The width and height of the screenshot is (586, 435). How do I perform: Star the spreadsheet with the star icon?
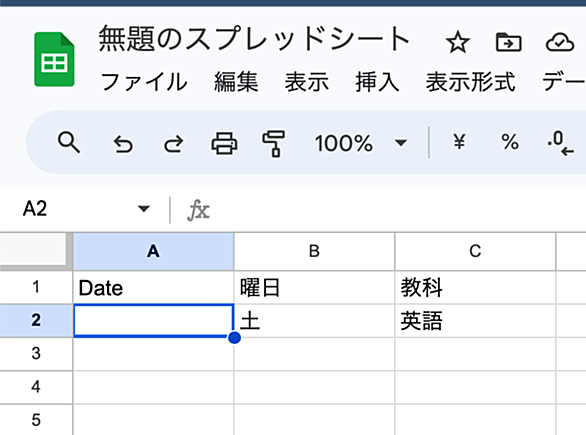(x=457, y=42)
